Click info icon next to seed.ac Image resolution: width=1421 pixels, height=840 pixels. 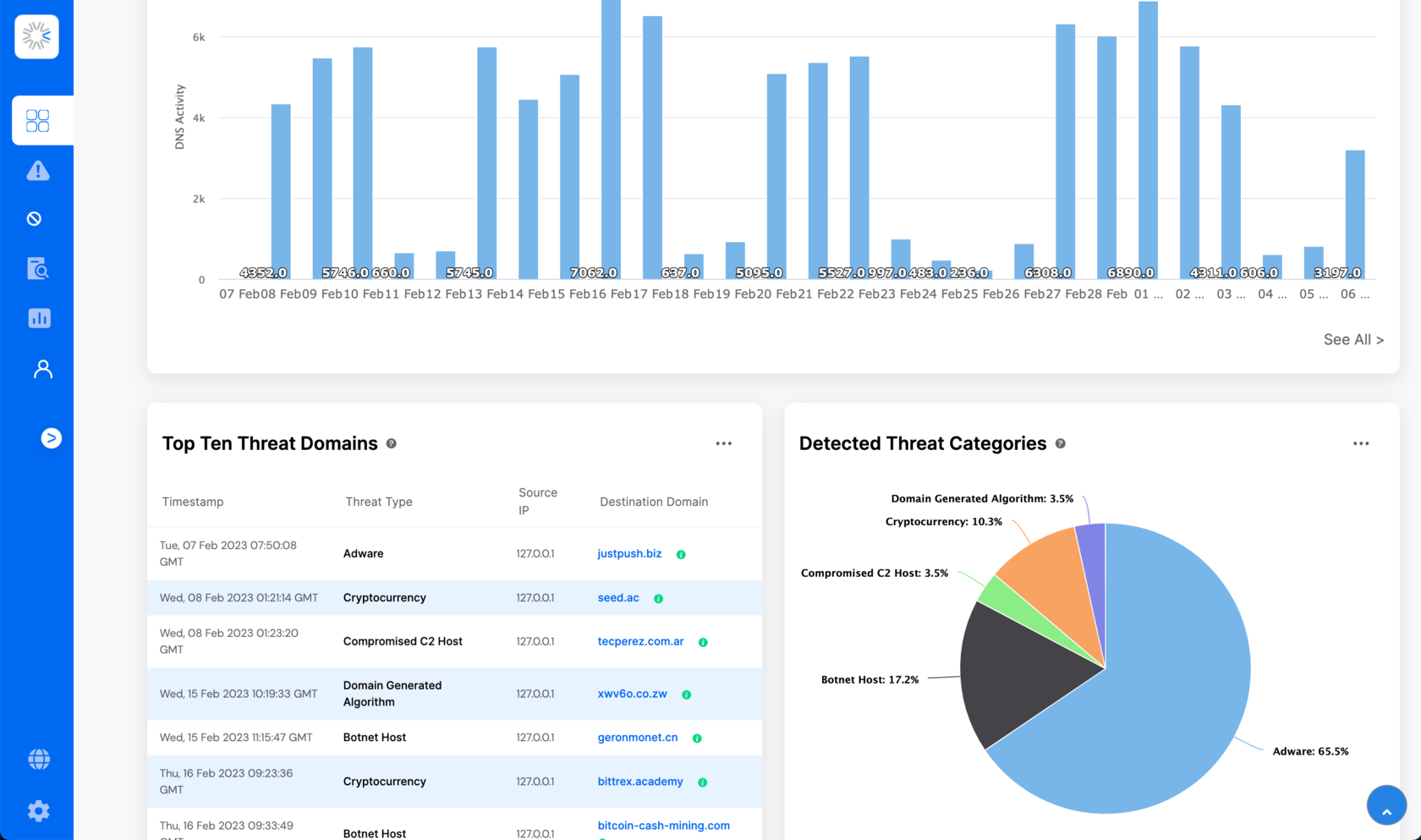pos(659,599)
